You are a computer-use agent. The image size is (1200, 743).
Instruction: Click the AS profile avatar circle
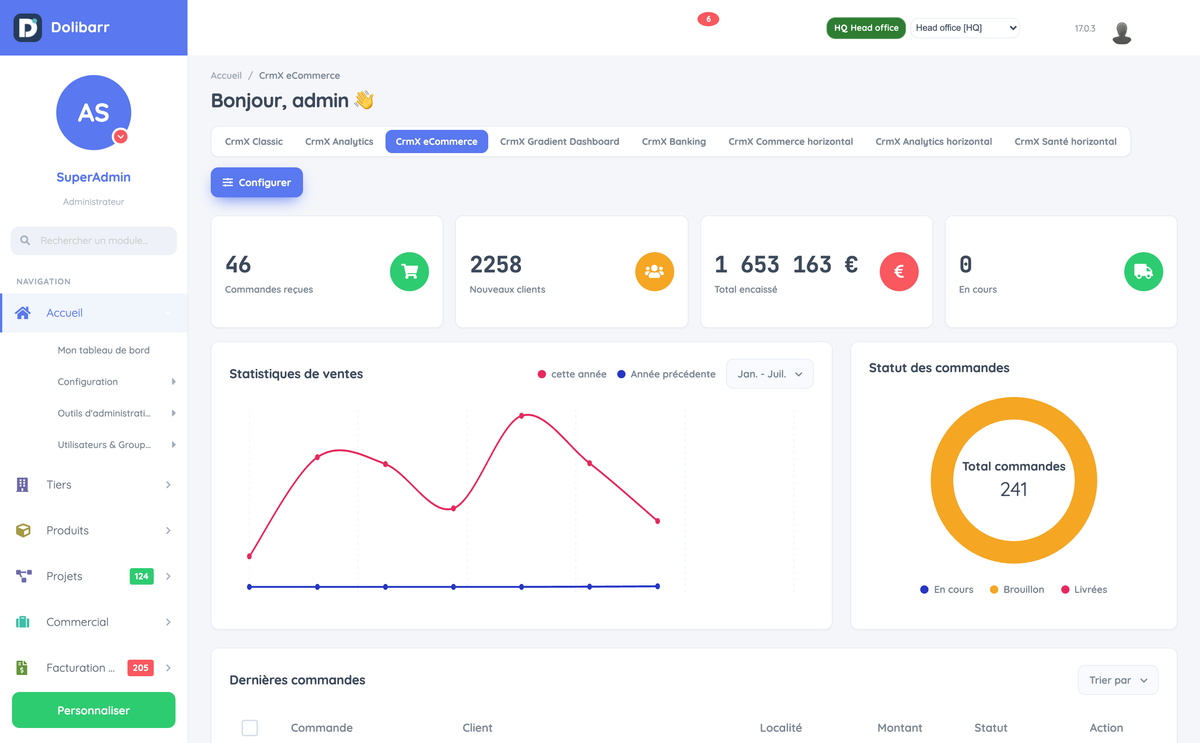pos(93,112)
